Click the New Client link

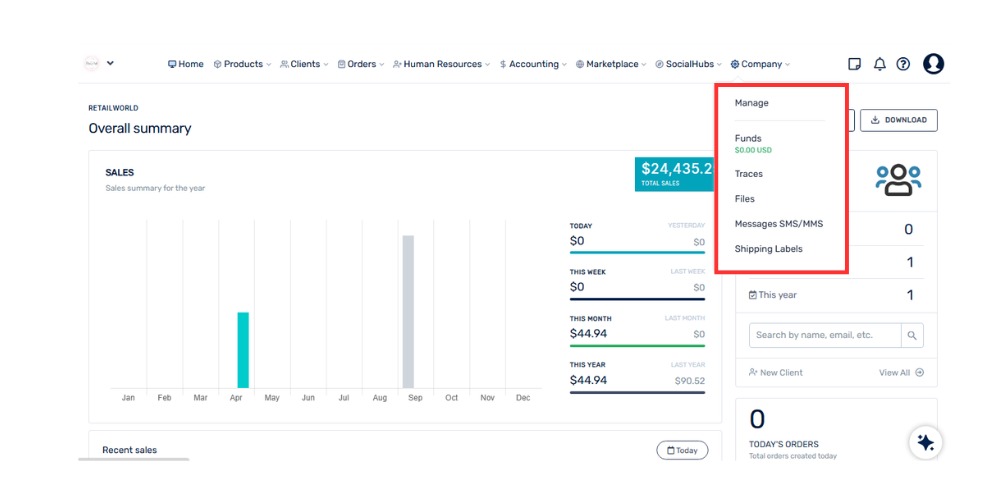[x=781, y=372]
